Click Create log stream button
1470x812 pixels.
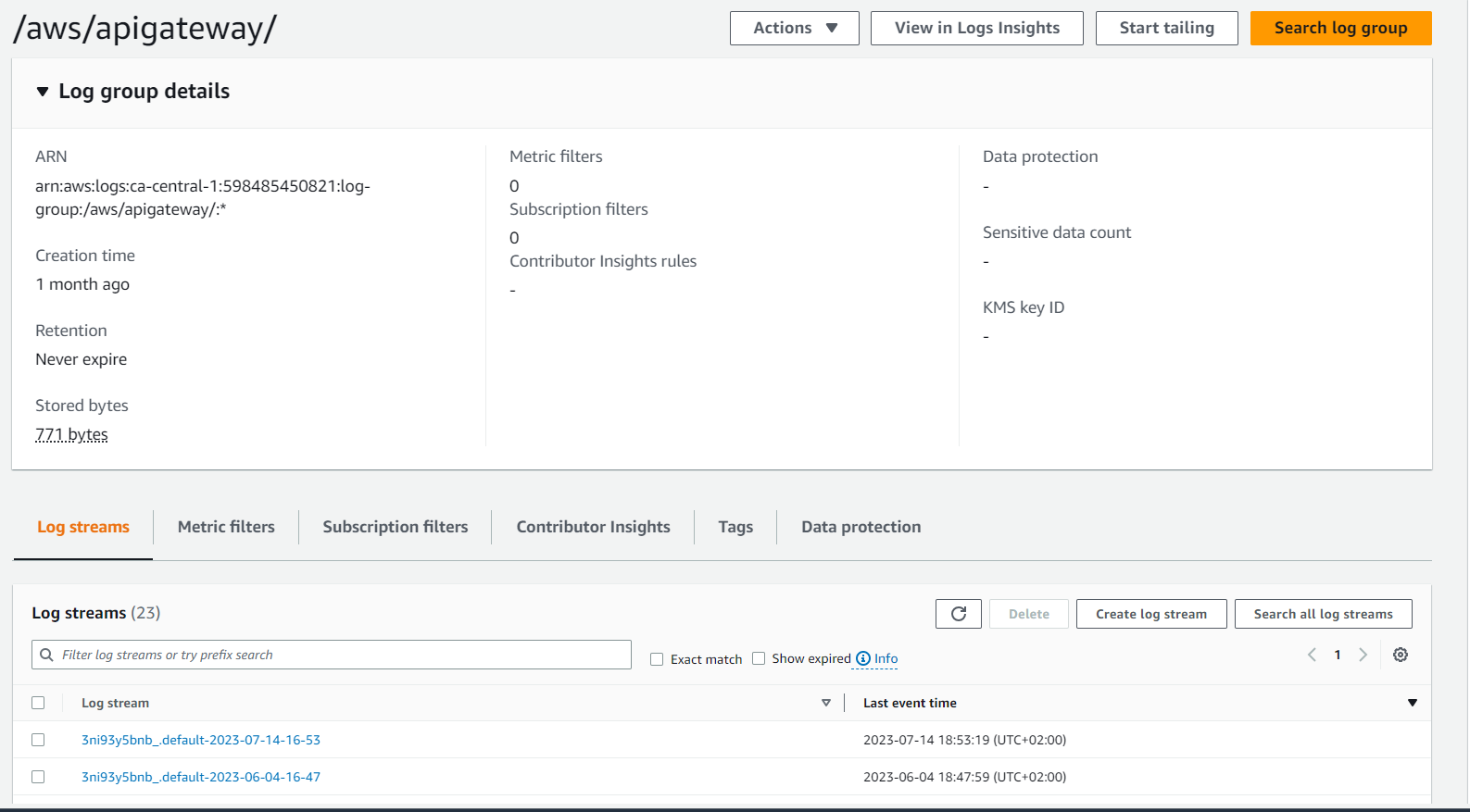click(1151, 614)
